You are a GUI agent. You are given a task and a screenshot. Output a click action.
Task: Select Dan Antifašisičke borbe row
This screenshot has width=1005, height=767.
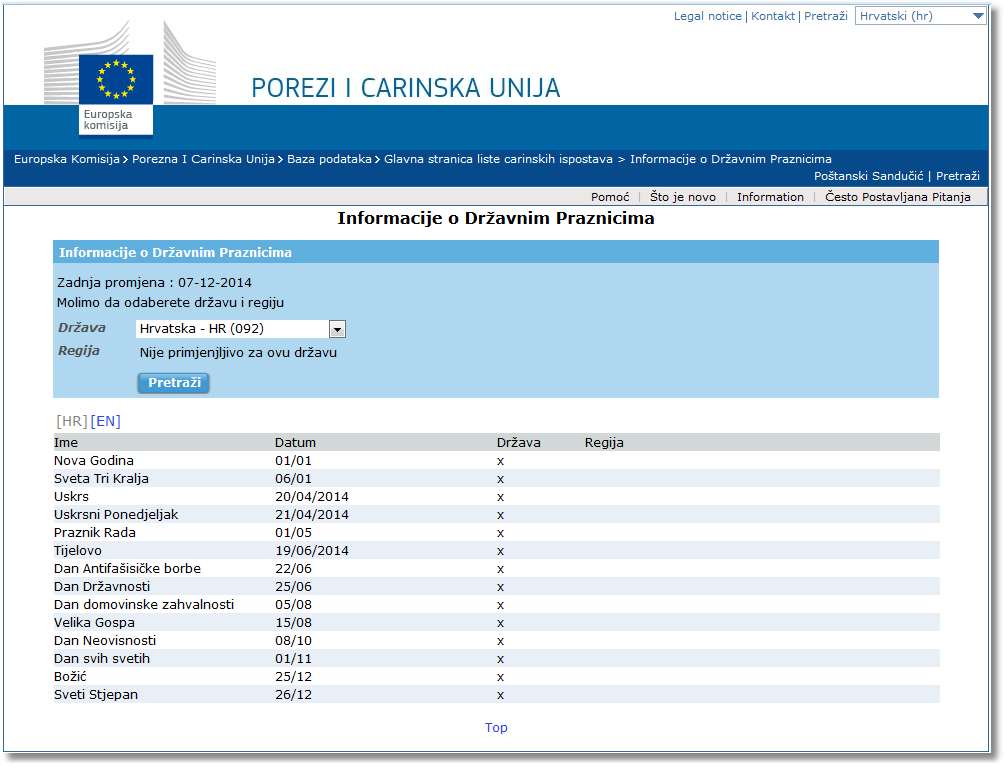[497, 568]
